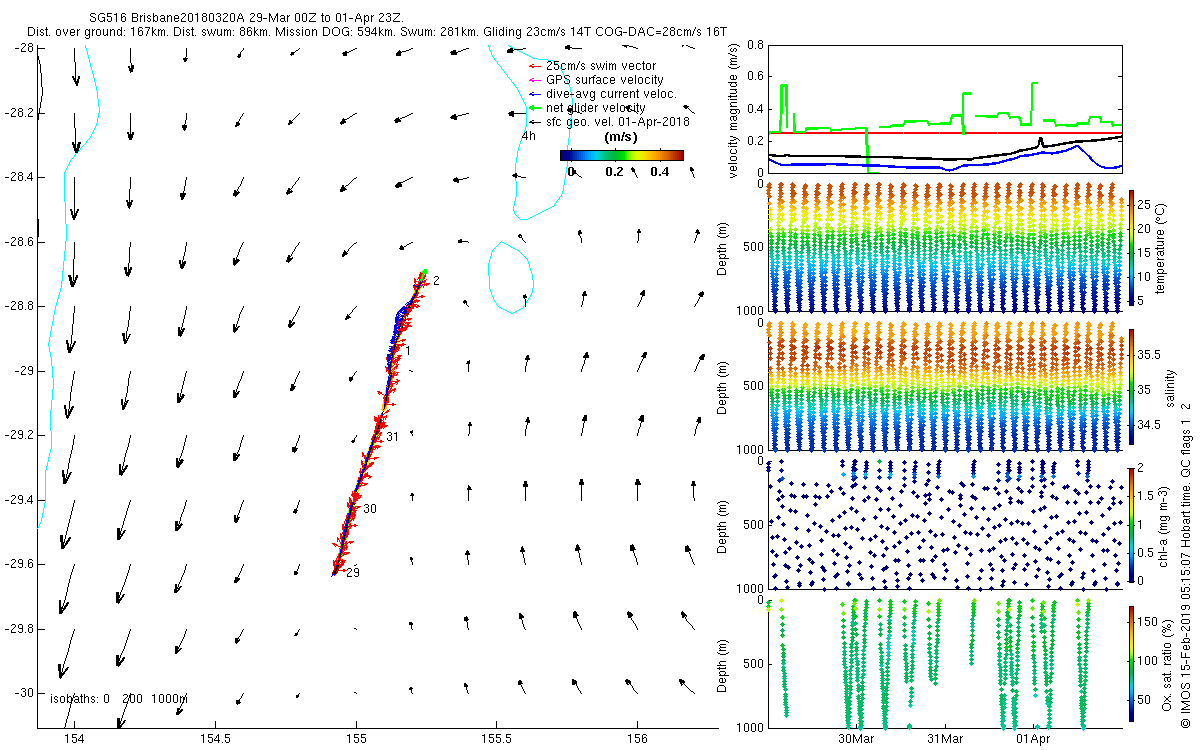
Task: Click the 01Apr time axis label
Action: click(1033, 739)
